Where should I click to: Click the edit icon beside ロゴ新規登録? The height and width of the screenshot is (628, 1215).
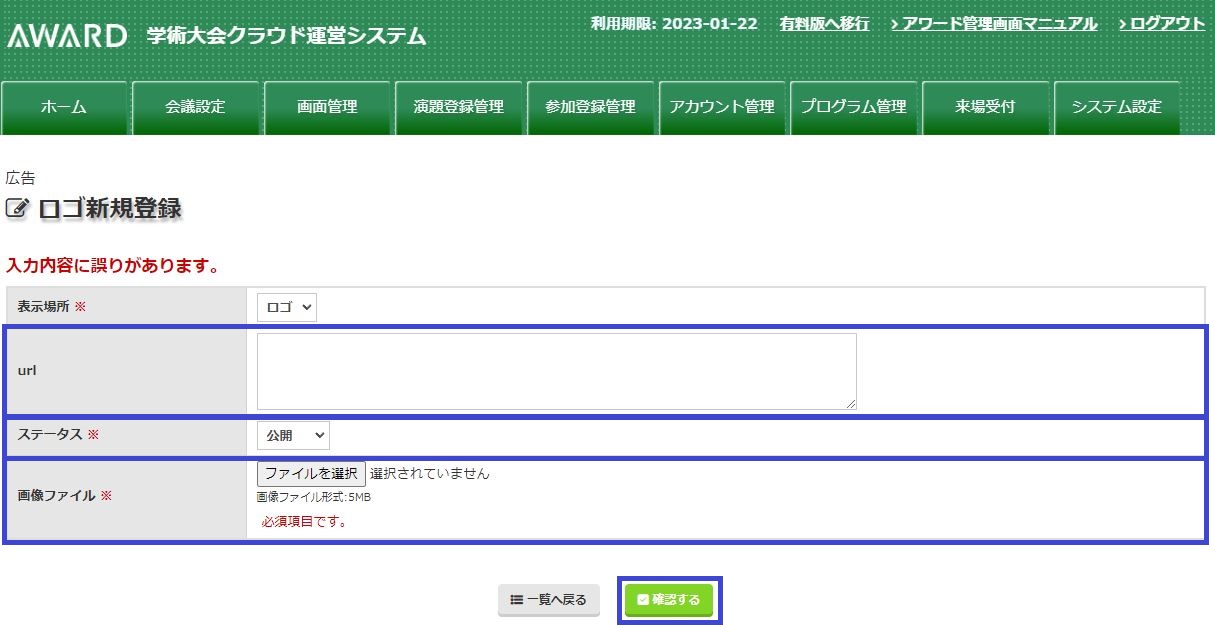[18, 209]
